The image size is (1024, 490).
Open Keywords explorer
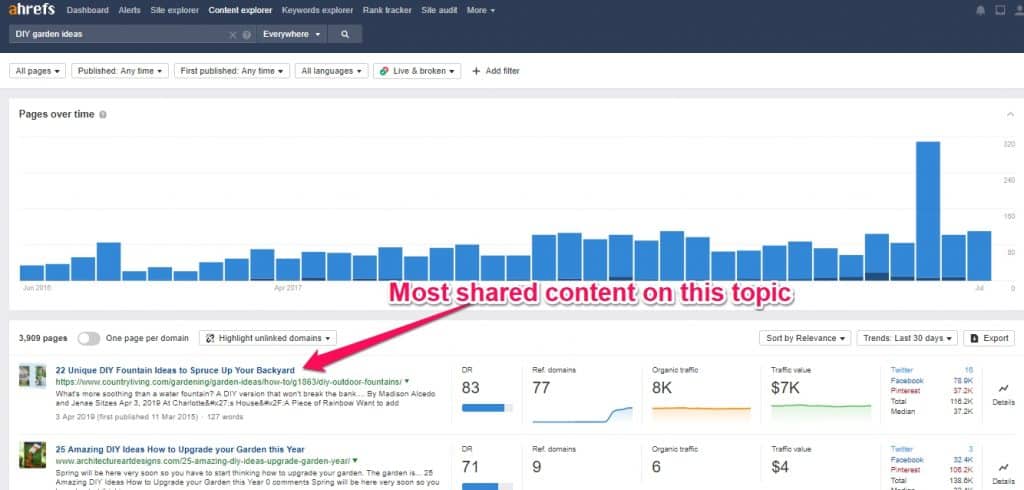317,10
